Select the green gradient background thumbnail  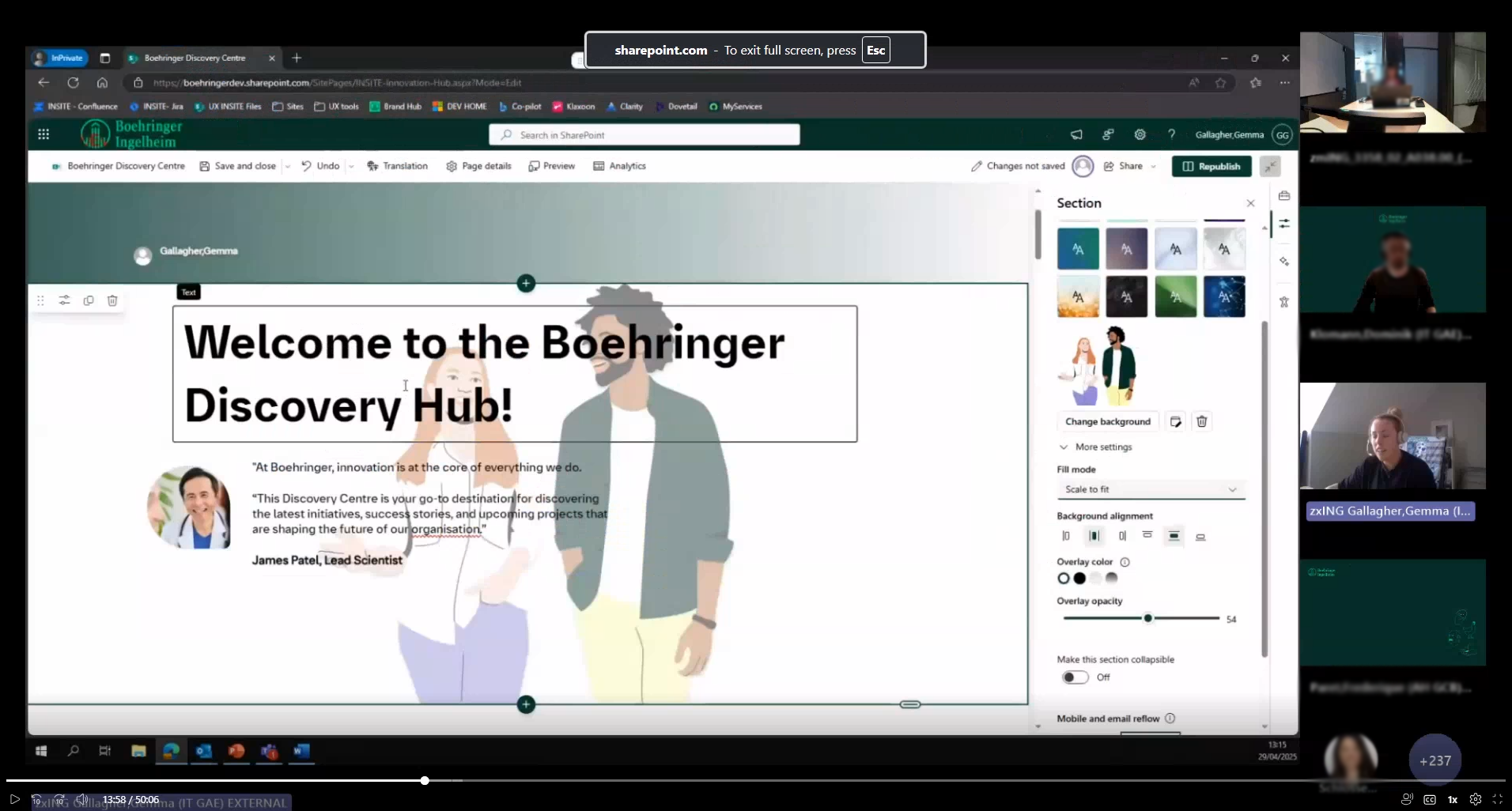pyautogui.click(x=1176, y=296)
